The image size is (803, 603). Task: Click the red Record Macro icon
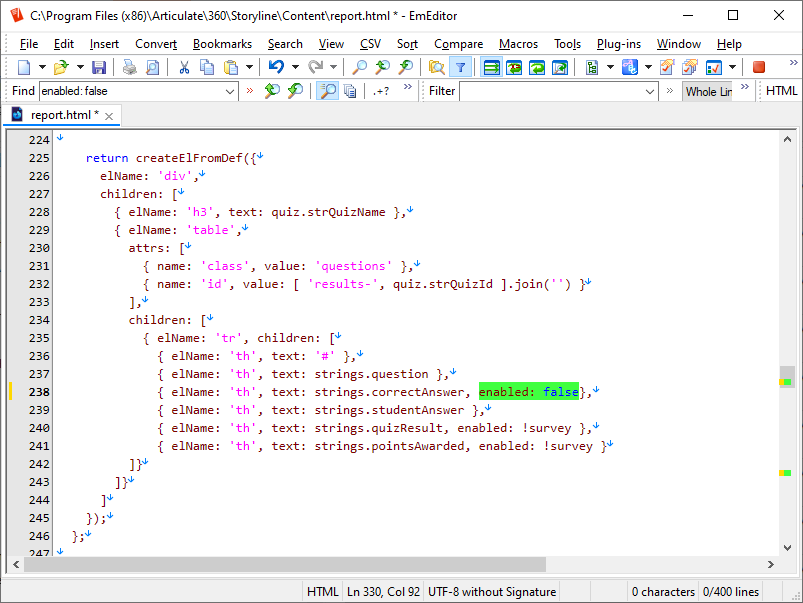click(x=759, y=67)
